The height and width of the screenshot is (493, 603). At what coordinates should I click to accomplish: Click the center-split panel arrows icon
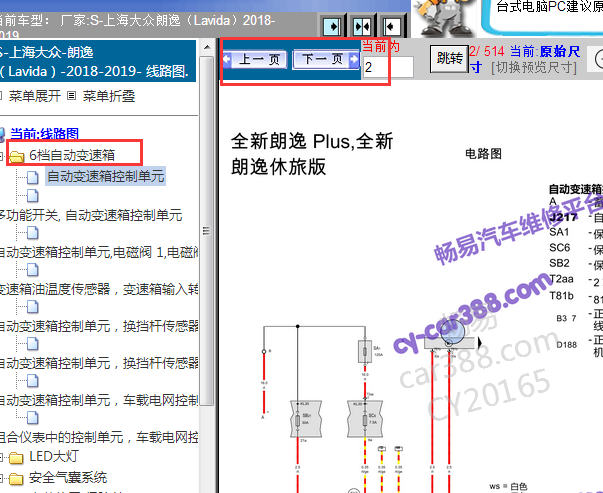point(362,26)
